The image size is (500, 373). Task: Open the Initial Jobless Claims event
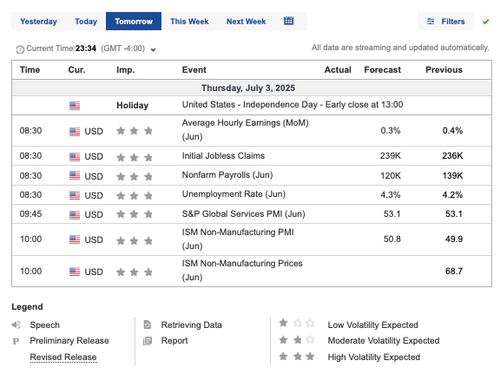[x=223, y=156]
